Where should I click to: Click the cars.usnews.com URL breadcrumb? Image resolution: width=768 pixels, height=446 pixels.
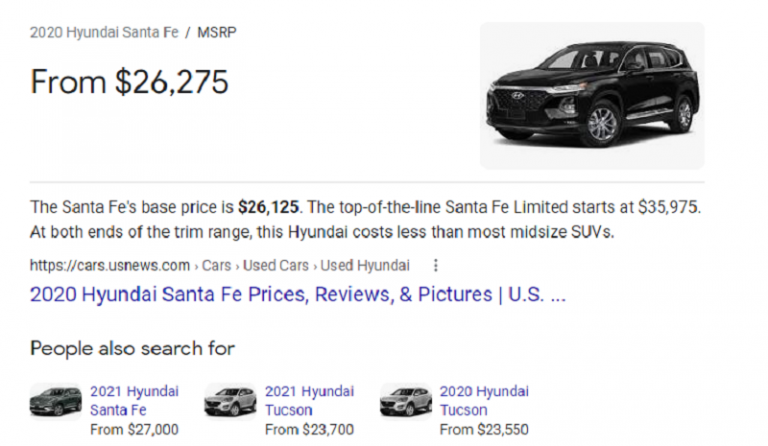(110, 265)
